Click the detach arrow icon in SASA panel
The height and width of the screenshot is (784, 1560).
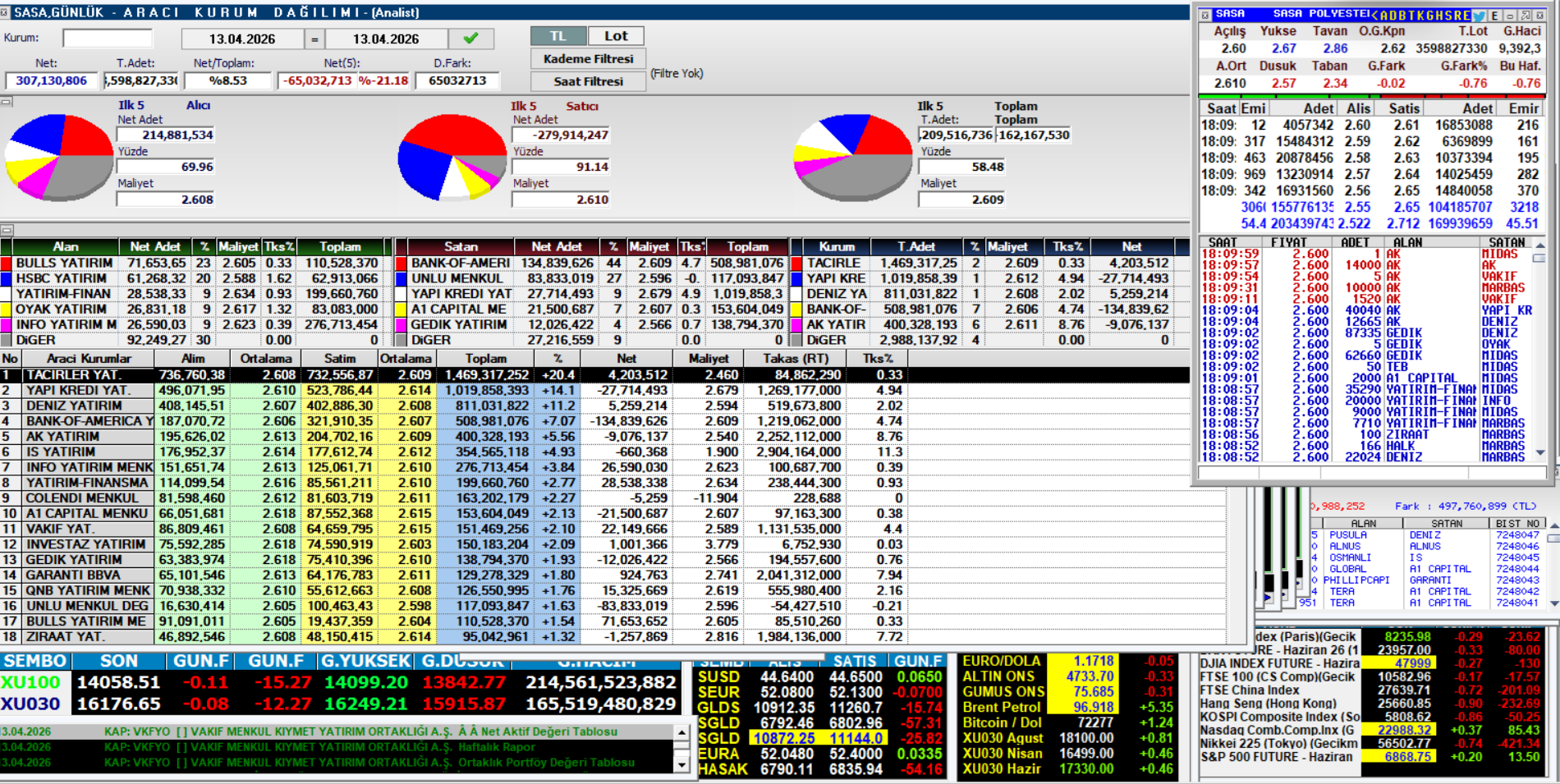1525,16
